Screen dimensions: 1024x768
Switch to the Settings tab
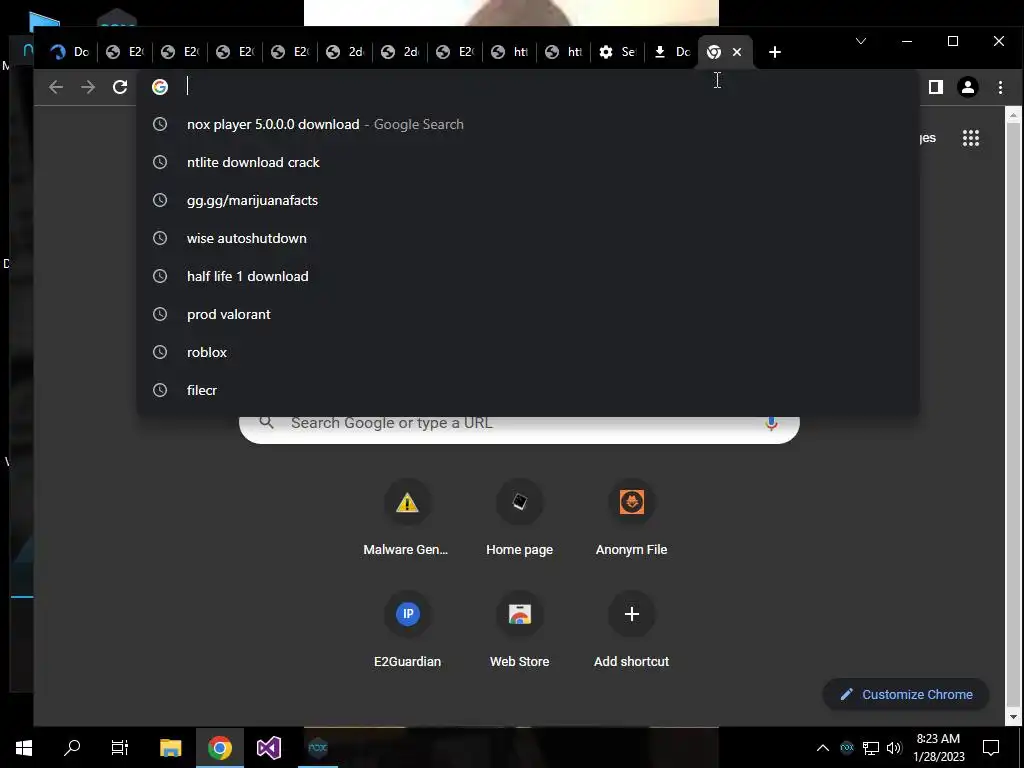(x=617, y=52)
